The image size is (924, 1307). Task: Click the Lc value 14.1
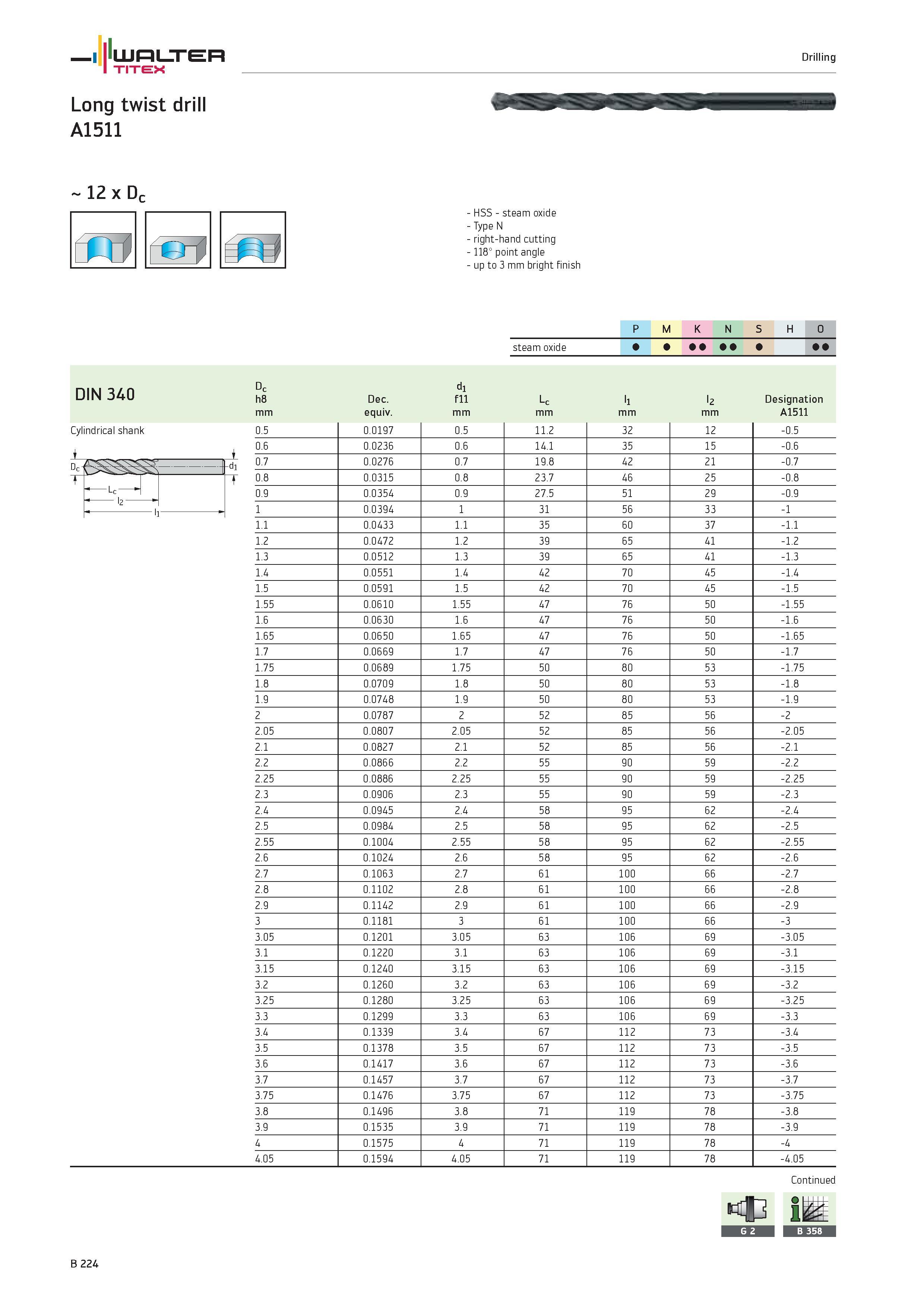(544, 446)
